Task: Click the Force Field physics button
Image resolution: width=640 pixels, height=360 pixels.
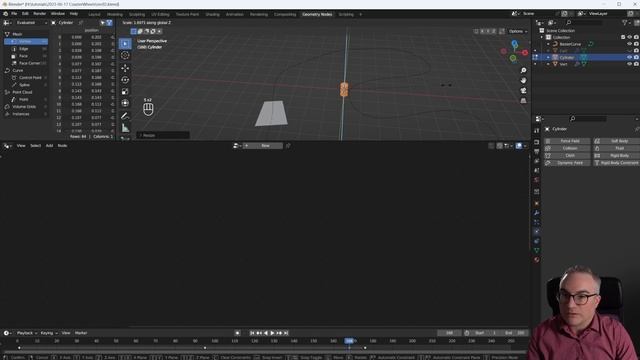Action: [x=567, y=141]
